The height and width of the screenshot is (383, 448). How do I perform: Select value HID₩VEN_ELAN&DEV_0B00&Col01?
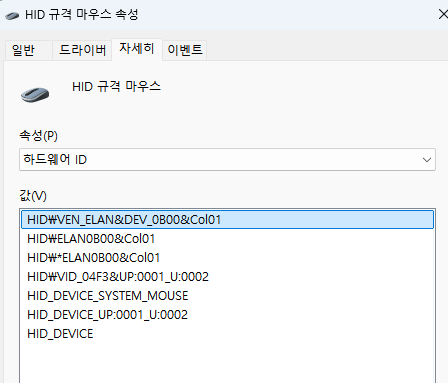227,220
